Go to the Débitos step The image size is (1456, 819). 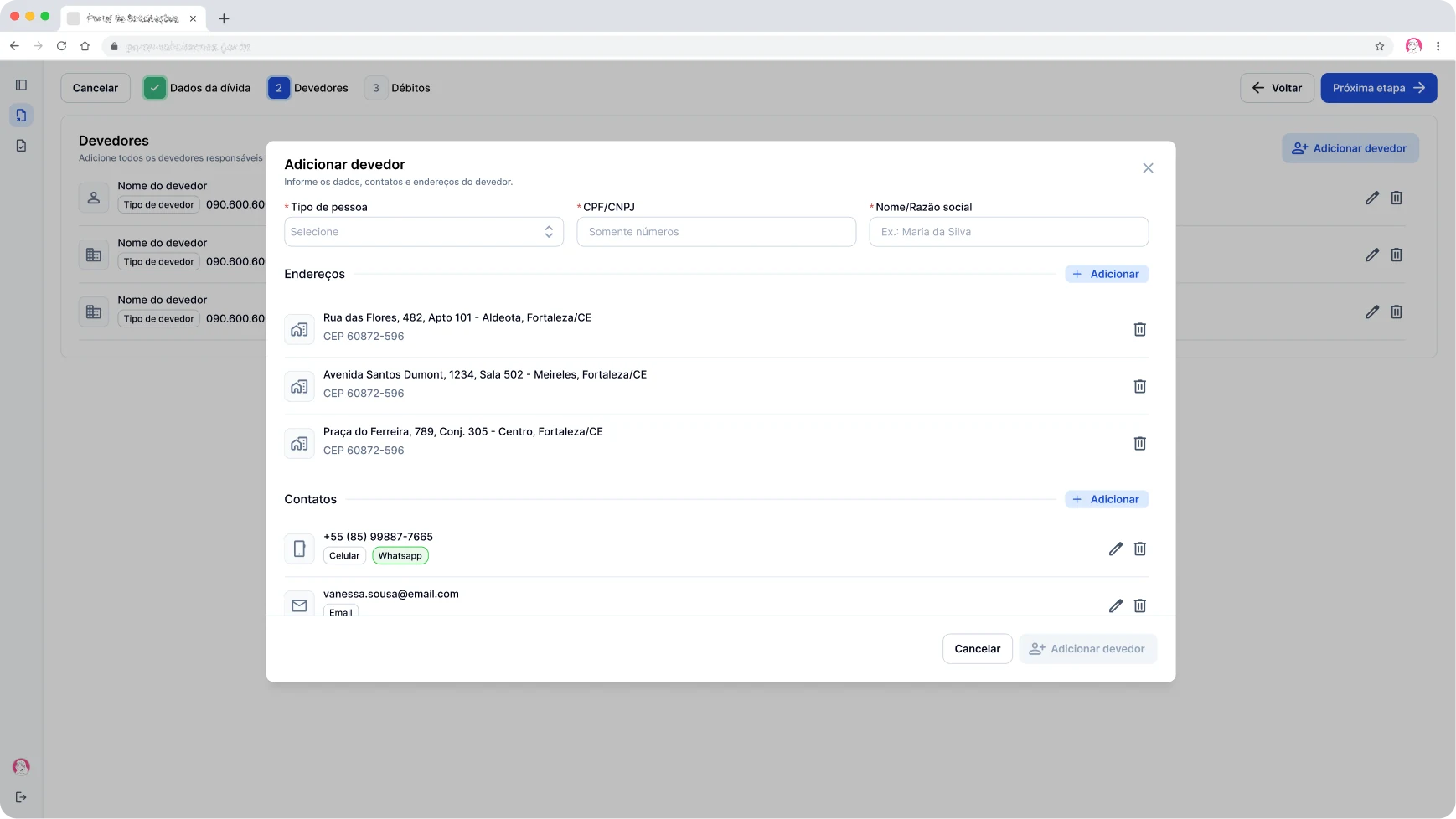398,88
